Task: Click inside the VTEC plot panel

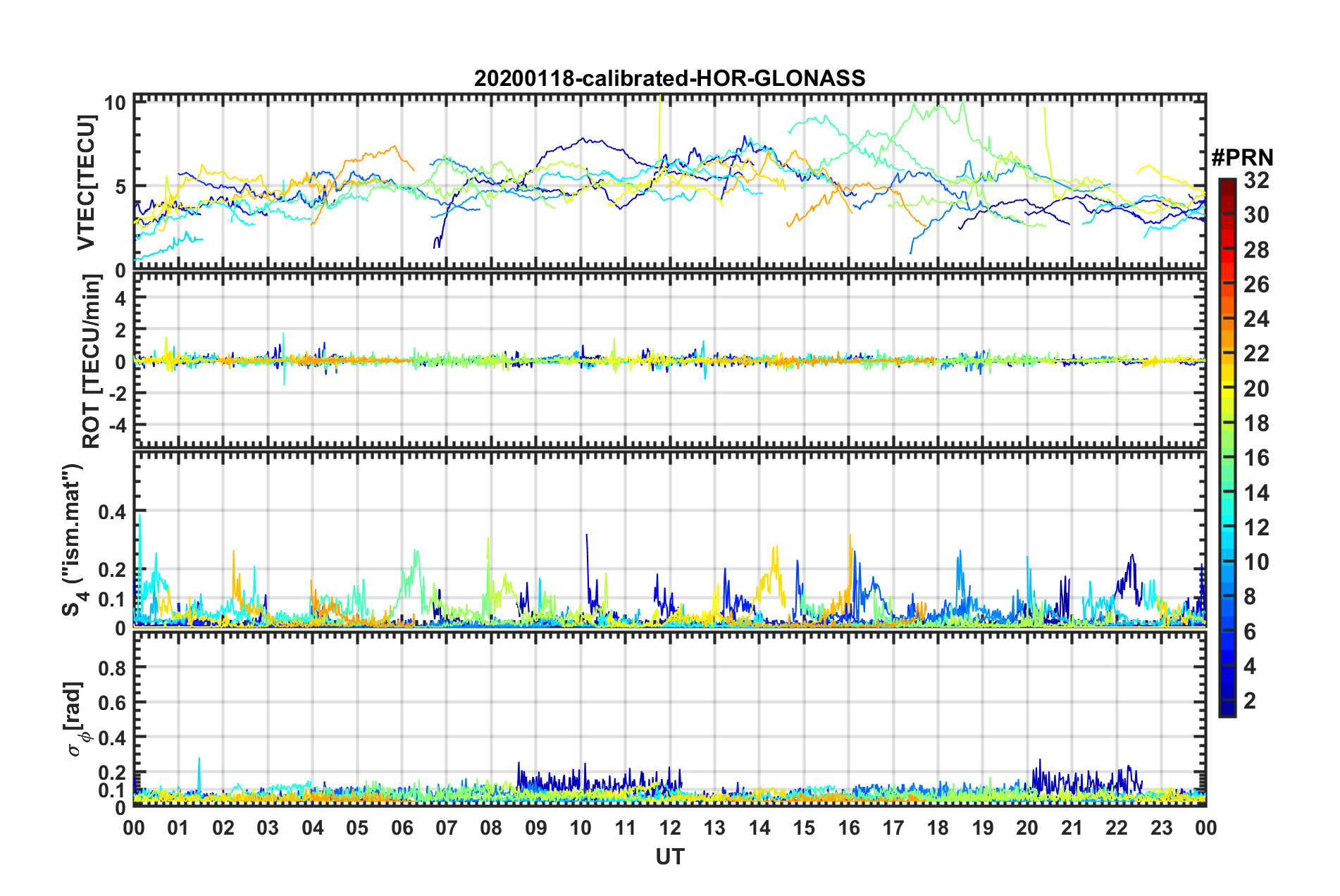Action: tap(669, 182)
